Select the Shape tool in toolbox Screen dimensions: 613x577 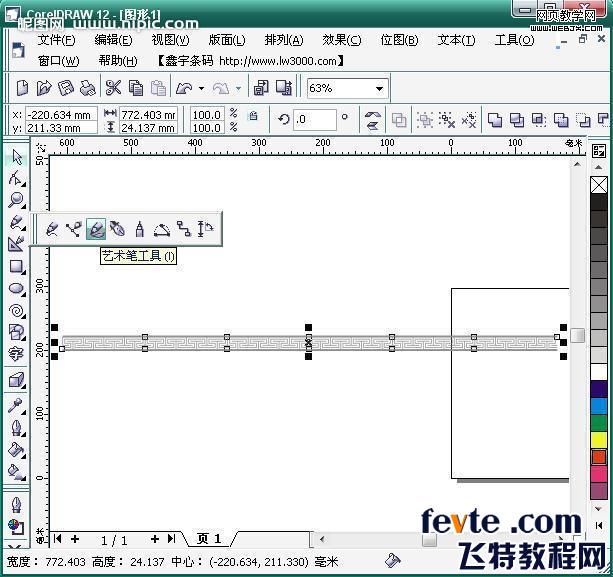[x=17, y=178]
